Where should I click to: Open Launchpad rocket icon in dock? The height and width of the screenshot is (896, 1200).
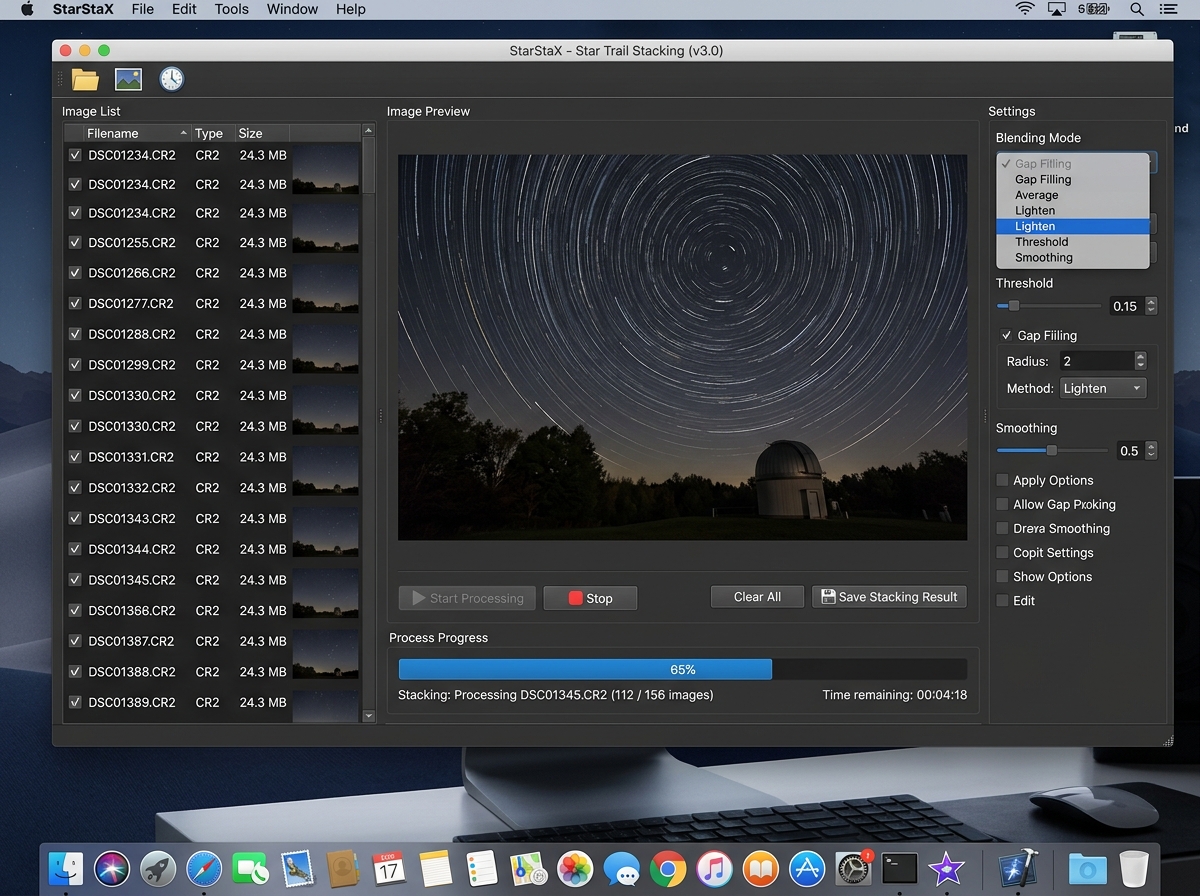click(x=158, y=867)
